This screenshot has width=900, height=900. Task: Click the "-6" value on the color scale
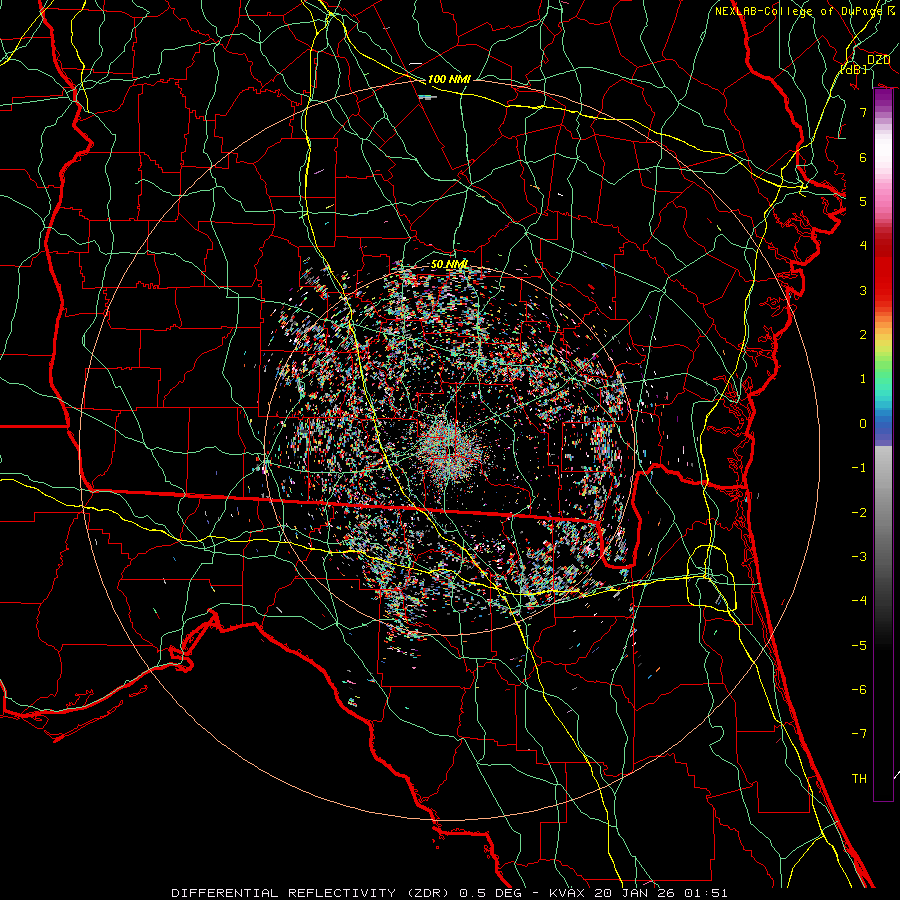[859, 690]
